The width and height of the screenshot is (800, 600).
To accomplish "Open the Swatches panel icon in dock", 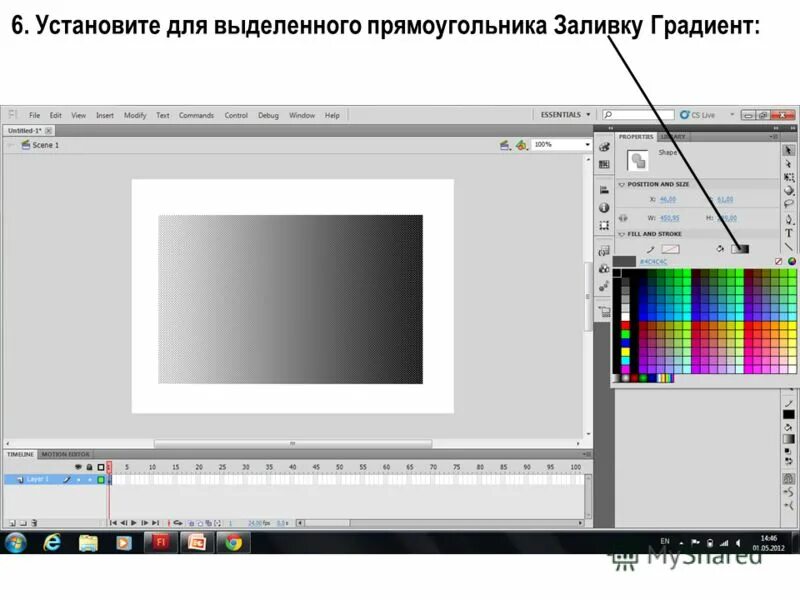I will 604,164.
